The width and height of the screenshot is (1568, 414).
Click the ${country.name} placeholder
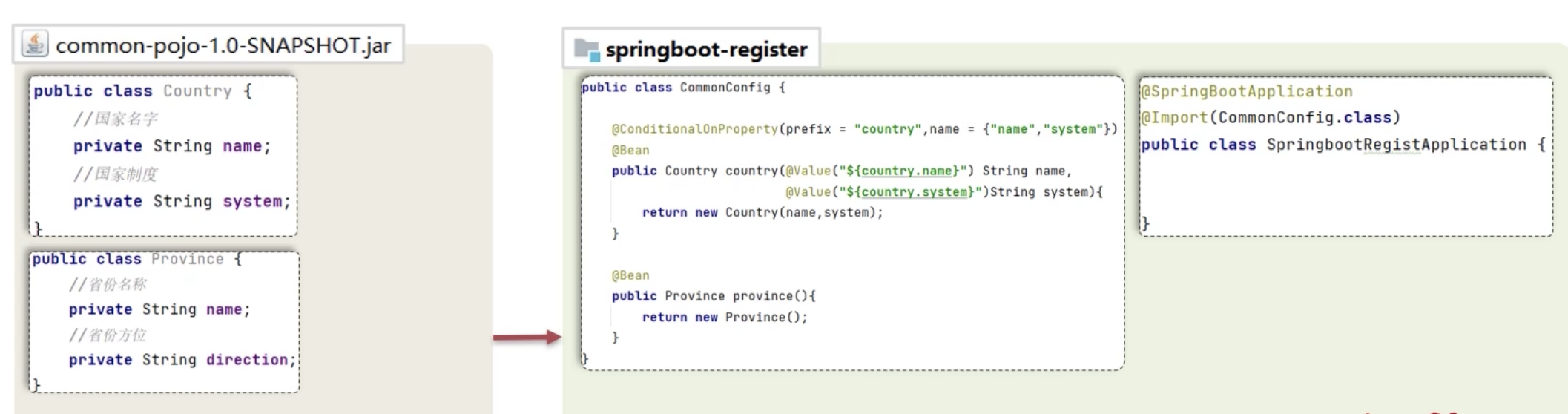[x=902, y=171]
